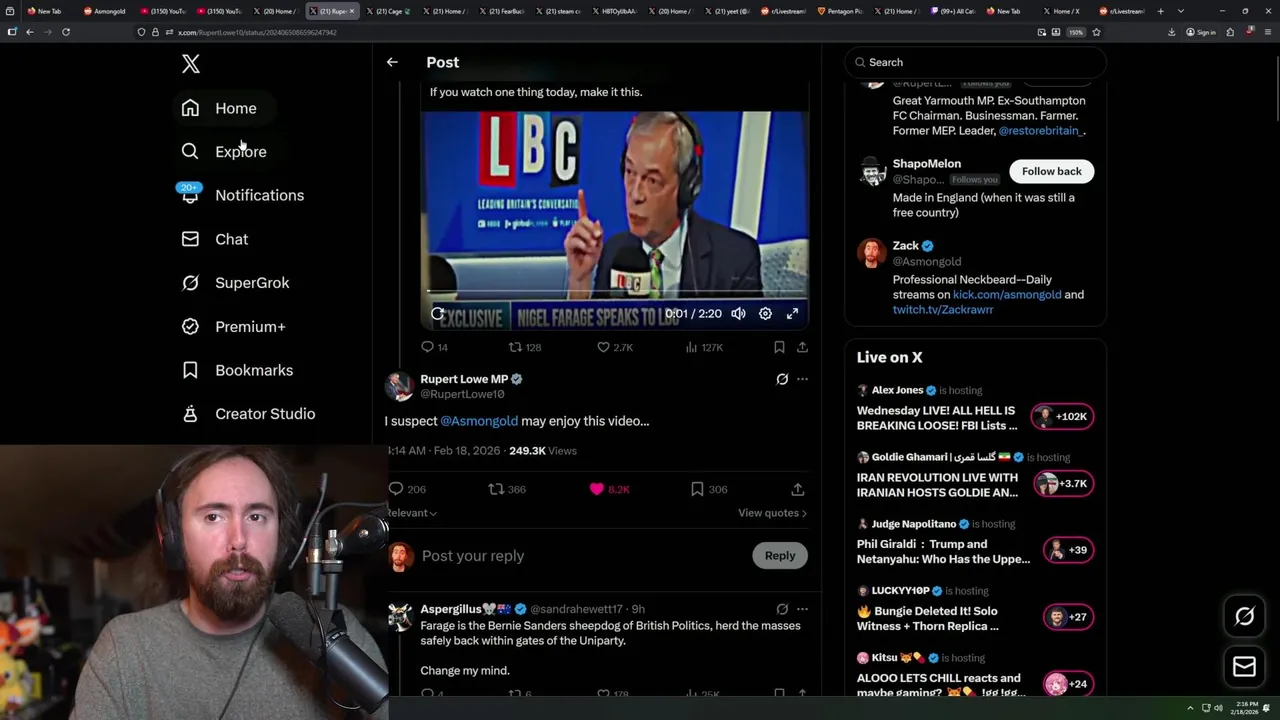This screenshot has height=720, width=1280.
Task: Repost the main post with 366 reposts
Action: (496, 489)
